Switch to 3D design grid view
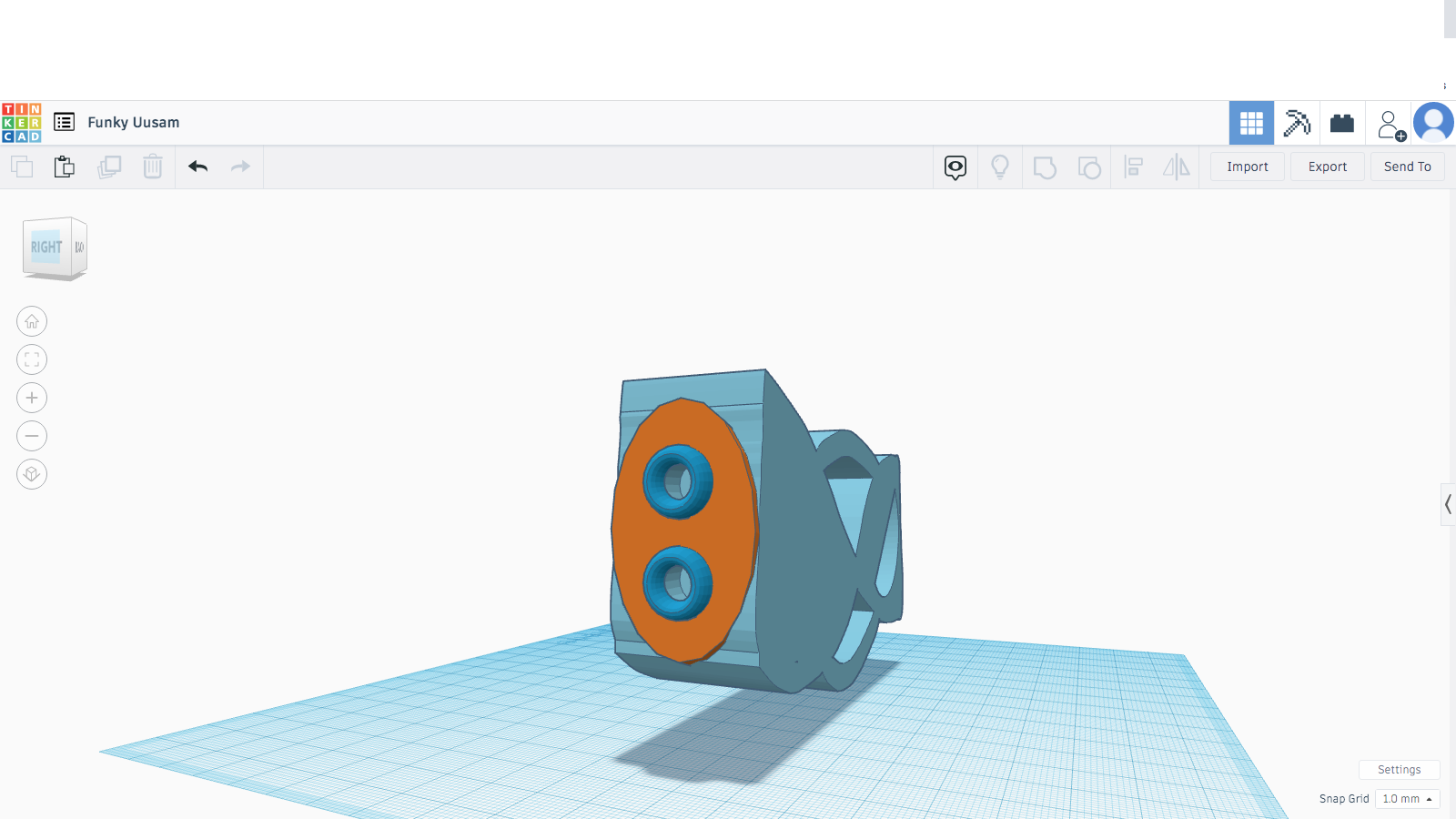The width and height of the screenshot is (1456, 819). [x=1251, y=123]
